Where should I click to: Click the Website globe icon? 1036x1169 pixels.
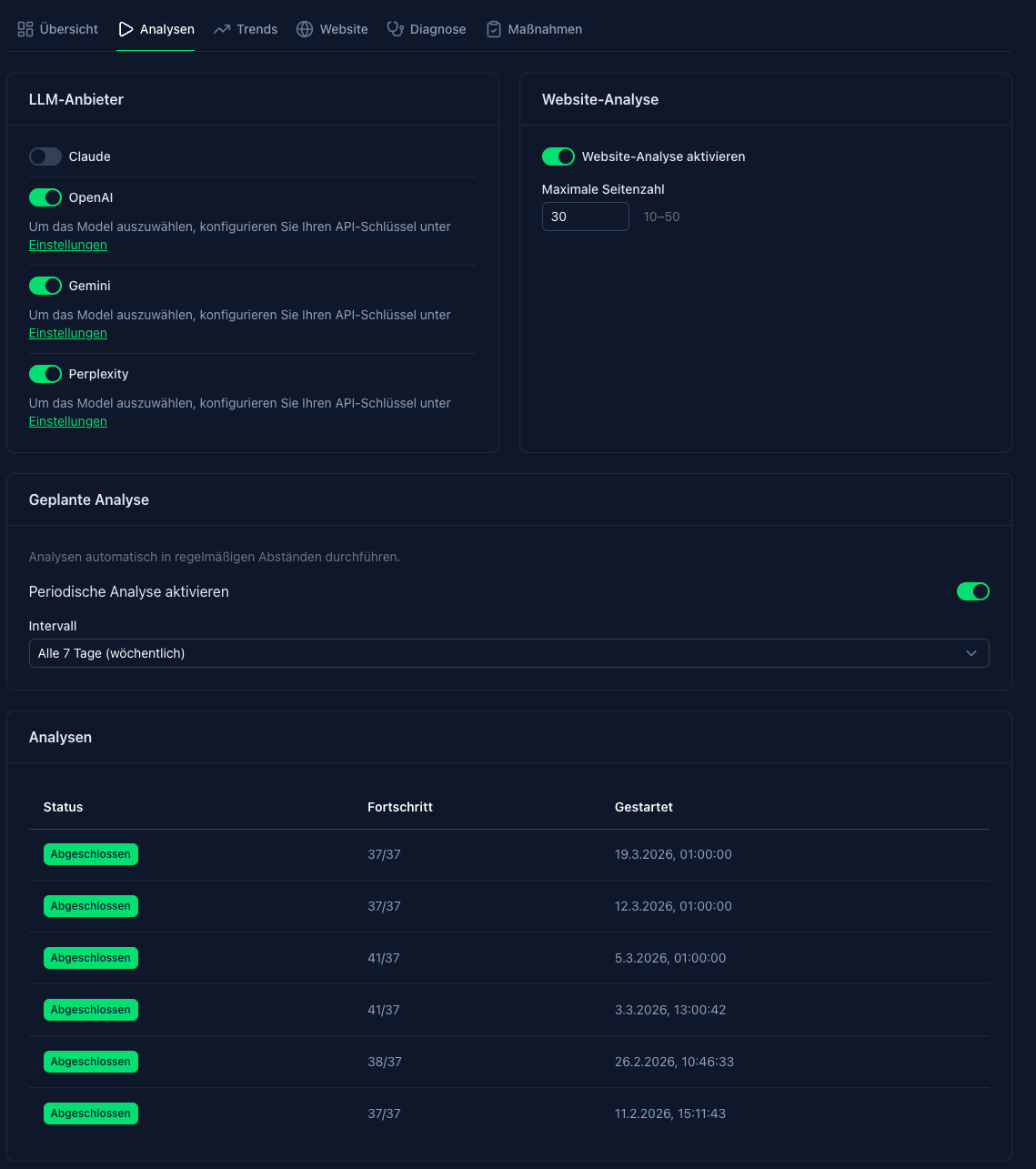pyautogui.click(x=305, y=29)
